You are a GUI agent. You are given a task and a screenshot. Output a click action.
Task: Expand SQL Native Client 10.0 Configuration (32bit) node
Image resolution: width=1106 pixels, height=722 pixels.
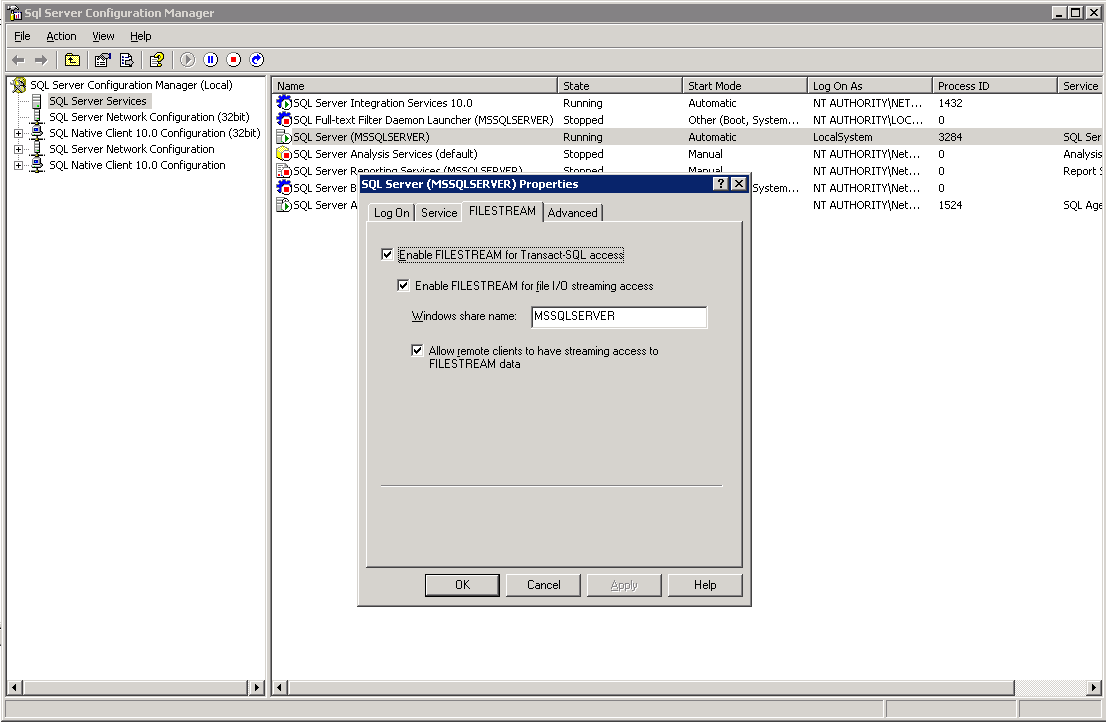(x=18, y=133)
